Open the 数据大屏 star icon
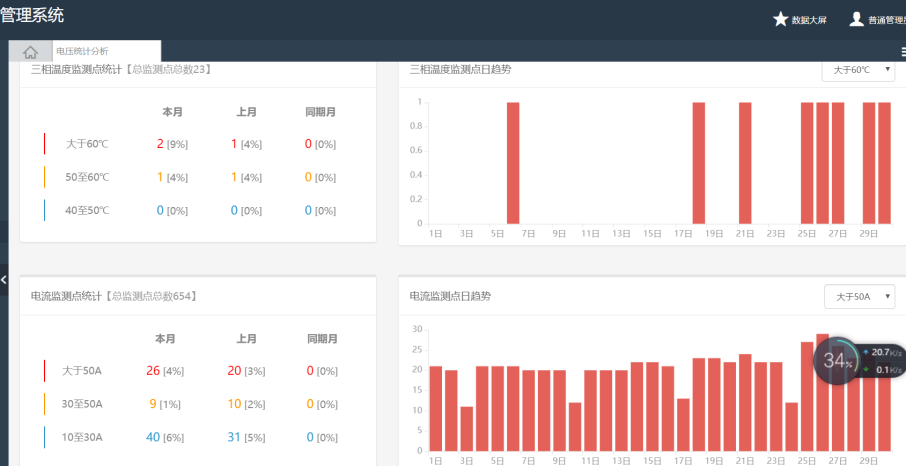This screenshot has height=466, width=906. pos(781,19)
